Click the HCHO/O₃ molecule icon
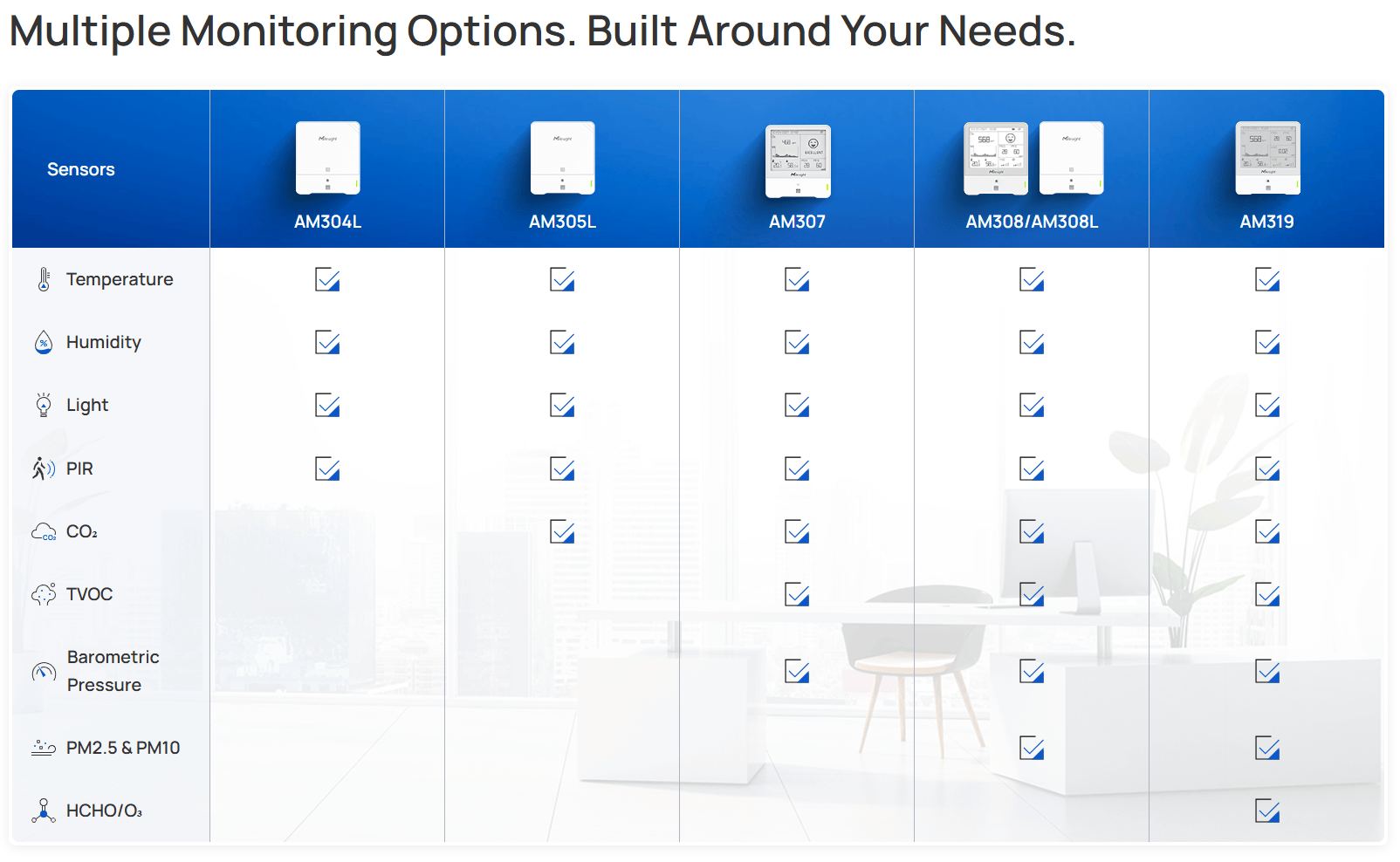The image size is (1400, 862). [x=44, y=811]
